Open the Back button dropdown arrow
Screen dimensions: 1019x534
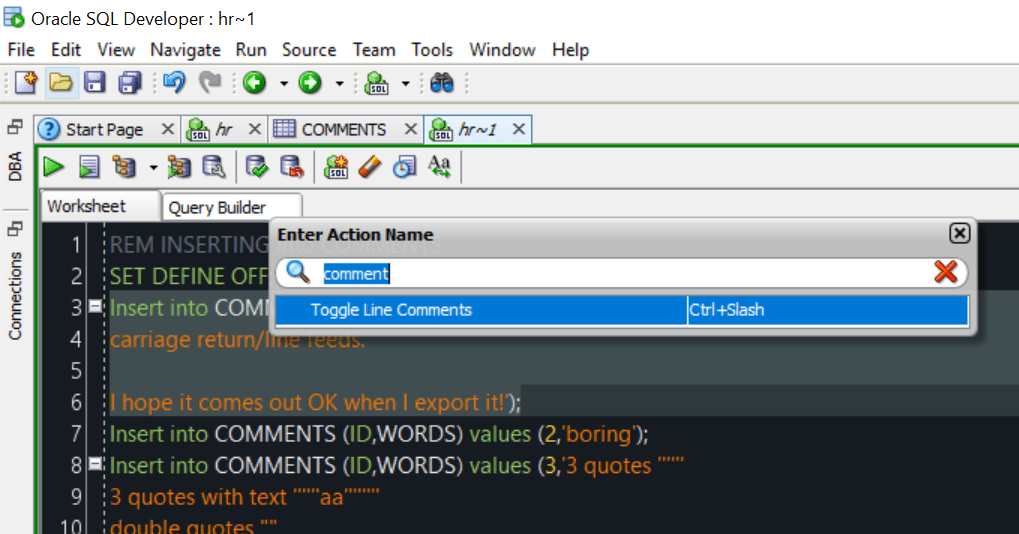(x=284, y=84)
